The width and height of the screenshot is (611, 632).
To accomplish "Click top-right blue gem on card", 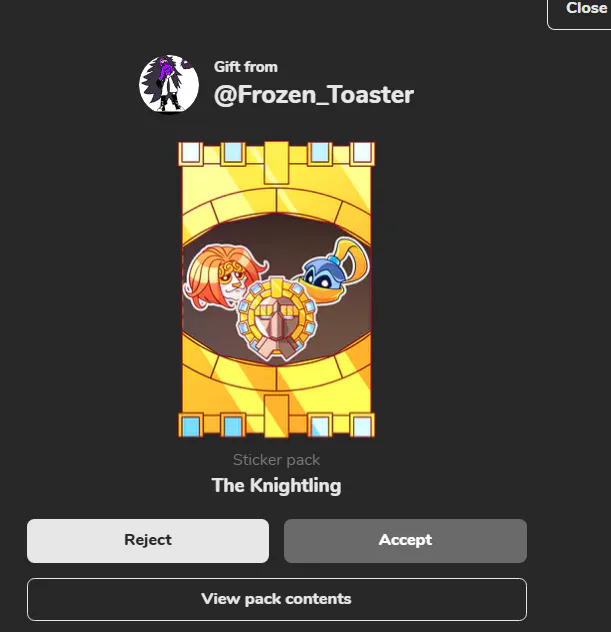I will (x=362, y=152).
